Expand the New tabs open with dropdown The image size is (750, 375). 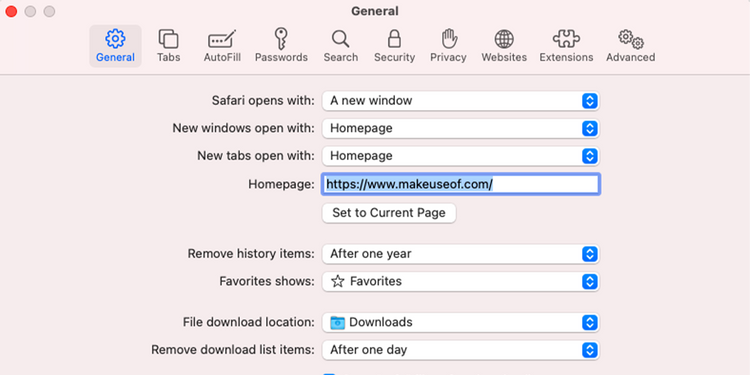[461, 156]
